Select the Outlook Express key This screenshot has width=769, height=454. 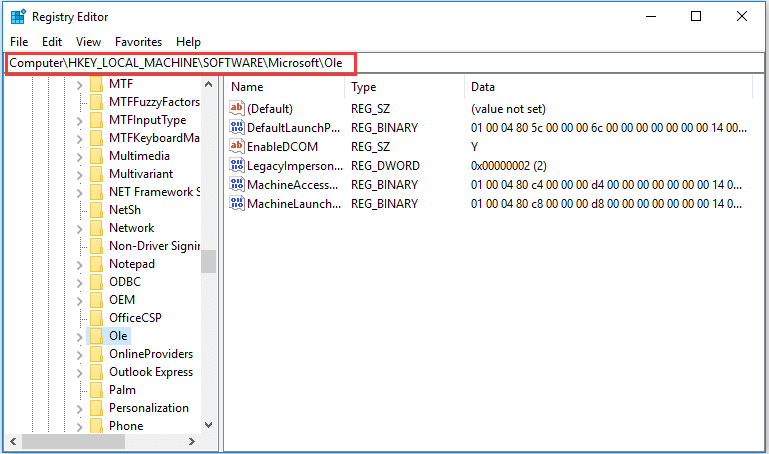point(151,372)
